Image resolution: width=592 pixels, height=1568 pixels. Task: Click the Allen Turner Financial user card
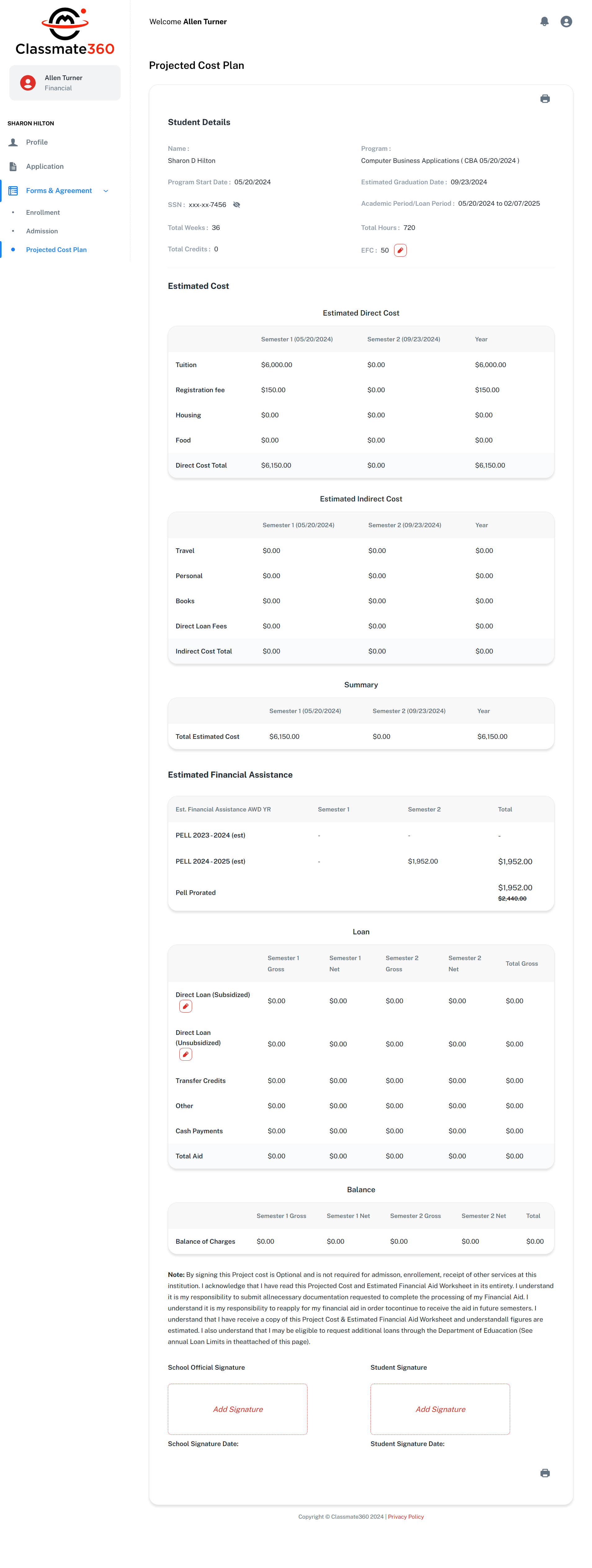[x=65, y=83]
